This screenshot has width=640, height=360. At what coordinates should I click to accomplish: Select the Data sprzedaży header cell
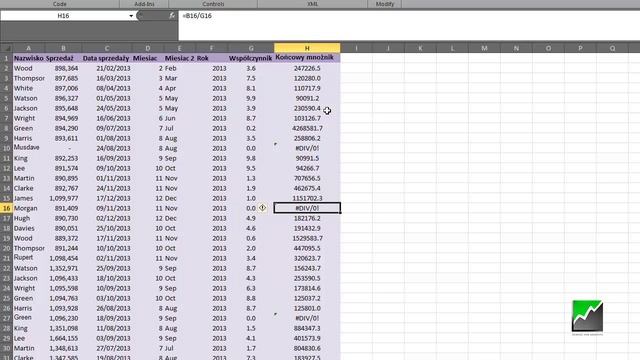[106, 58]
